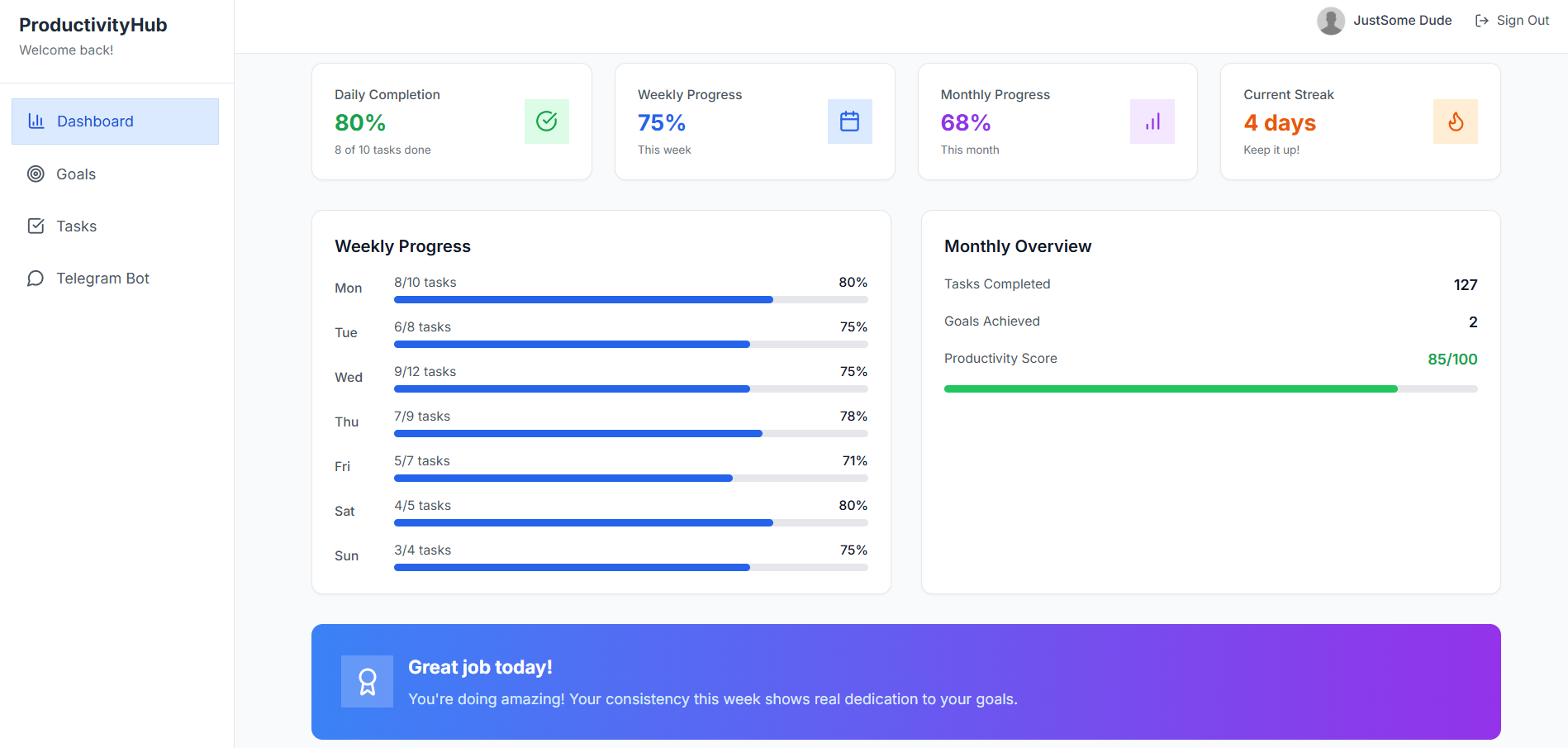Click the Goals target icon
Image resolution: width=1568 pixels, height=748 pixels.
click(36, 174)
